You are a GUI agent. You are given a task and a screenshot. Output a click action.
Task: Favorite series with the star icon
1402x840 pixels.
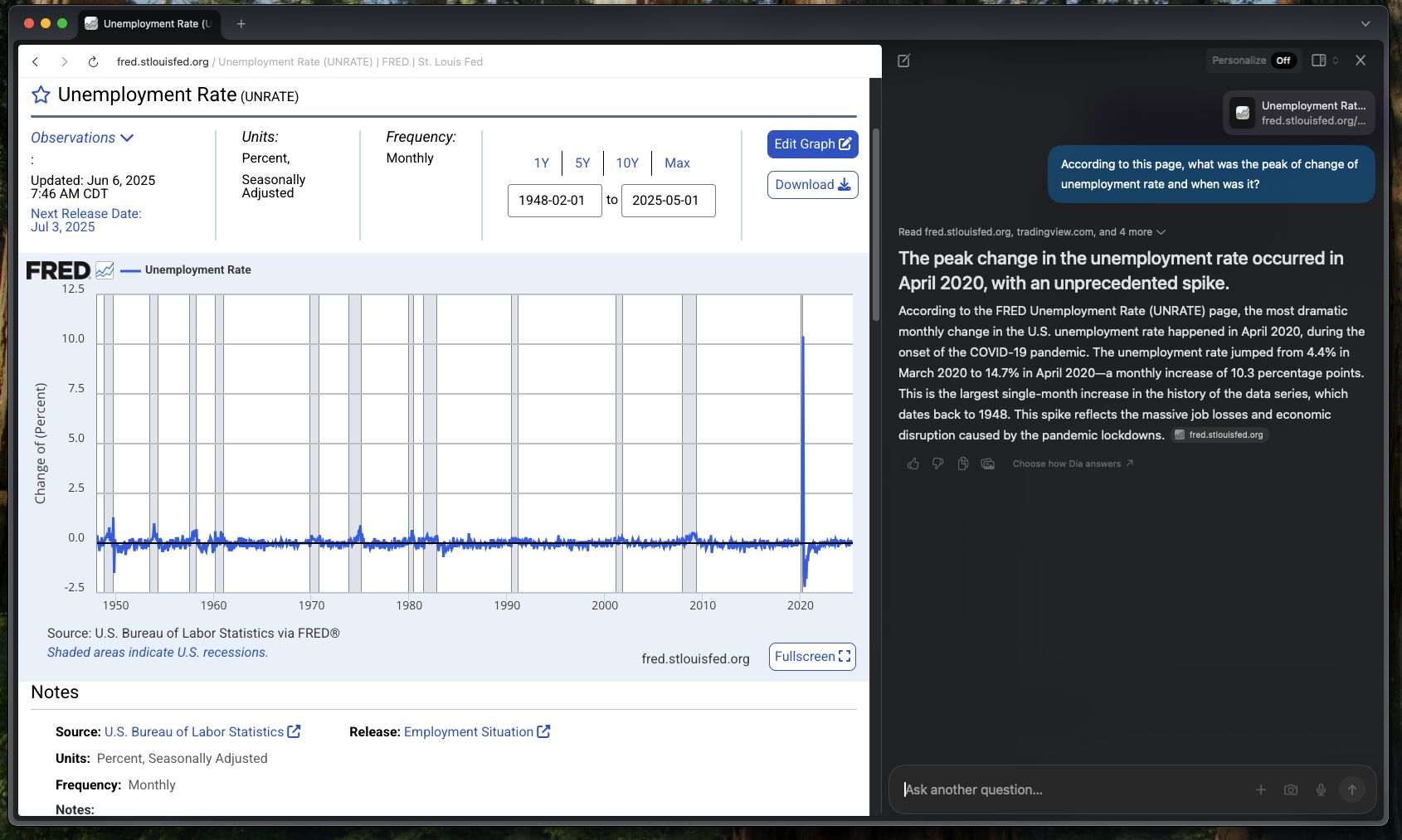[41, 95]
